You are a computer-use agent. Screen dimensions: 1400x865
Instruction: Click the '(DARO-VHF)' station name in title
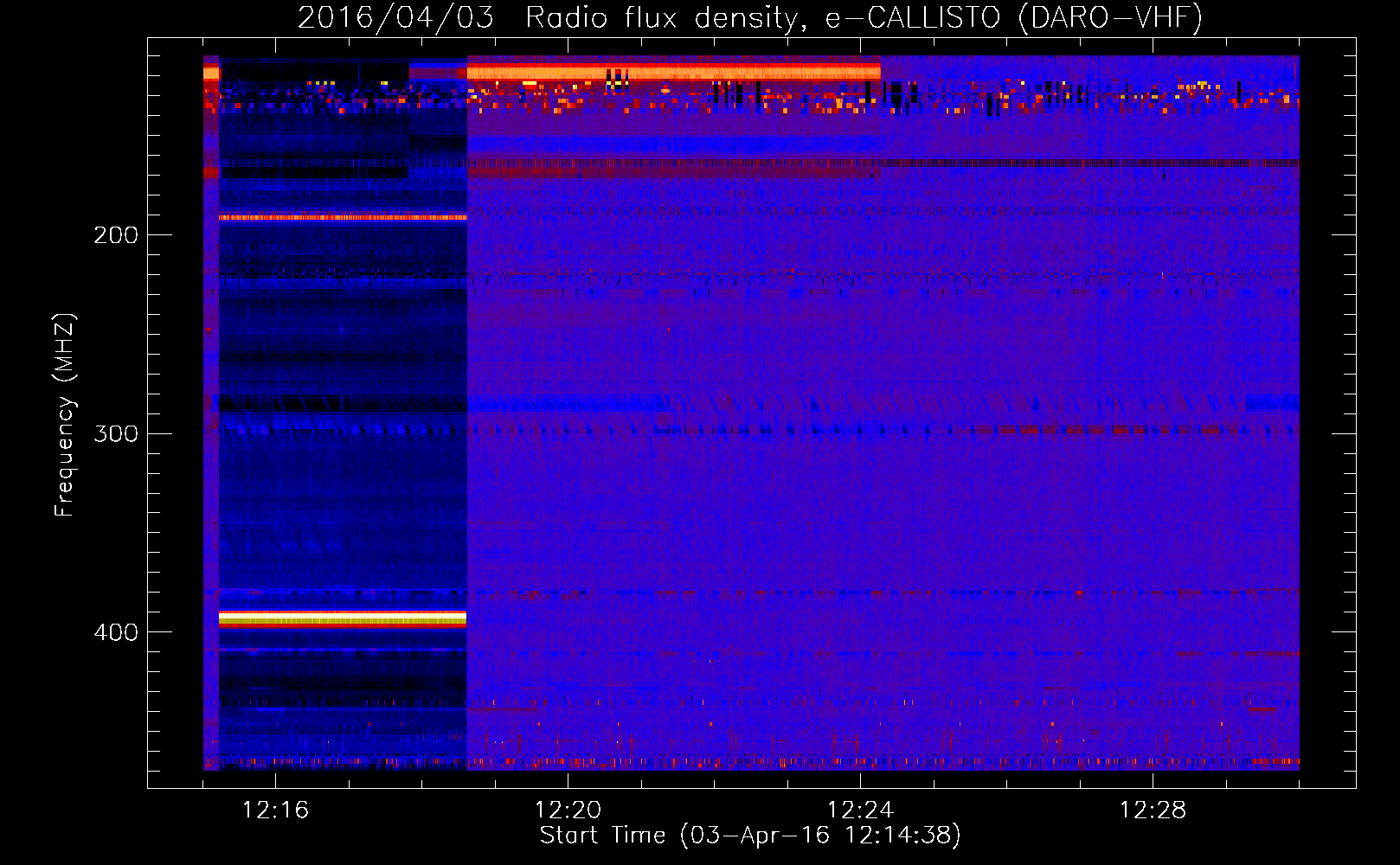[1110, 17]
